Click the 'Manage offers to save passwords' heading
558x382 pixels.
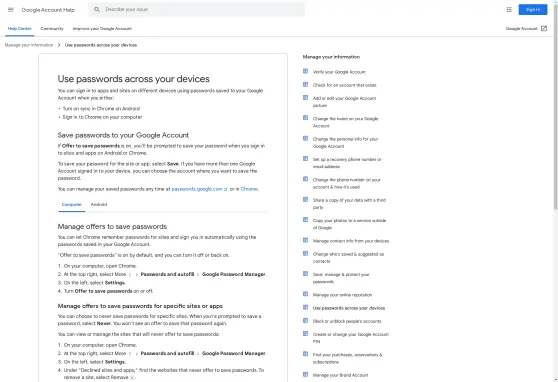click(x=112, y=226)
